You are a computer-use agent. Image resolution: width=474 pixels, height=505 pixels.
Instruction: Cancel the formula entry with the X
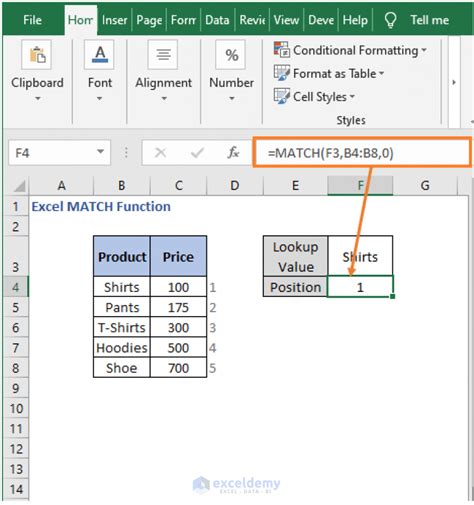[x=160, y=153]
